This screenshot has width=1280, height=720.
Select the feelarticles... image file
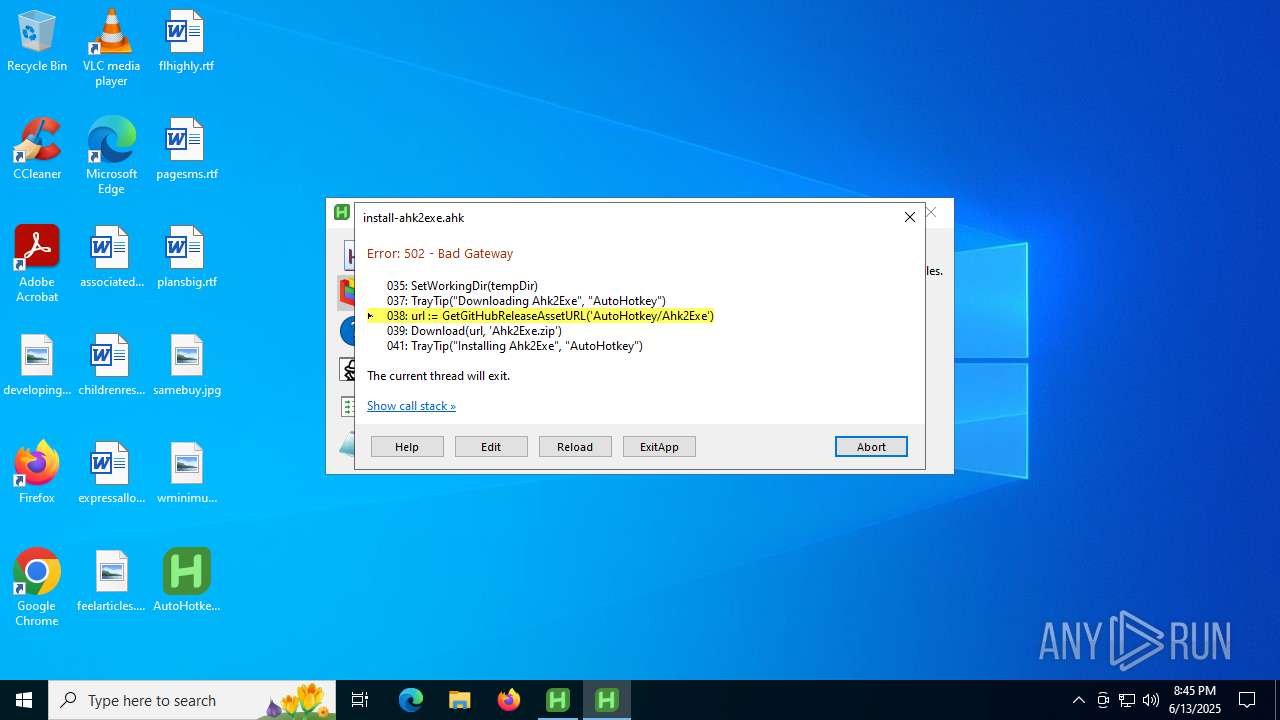click(x=111, y=582)
